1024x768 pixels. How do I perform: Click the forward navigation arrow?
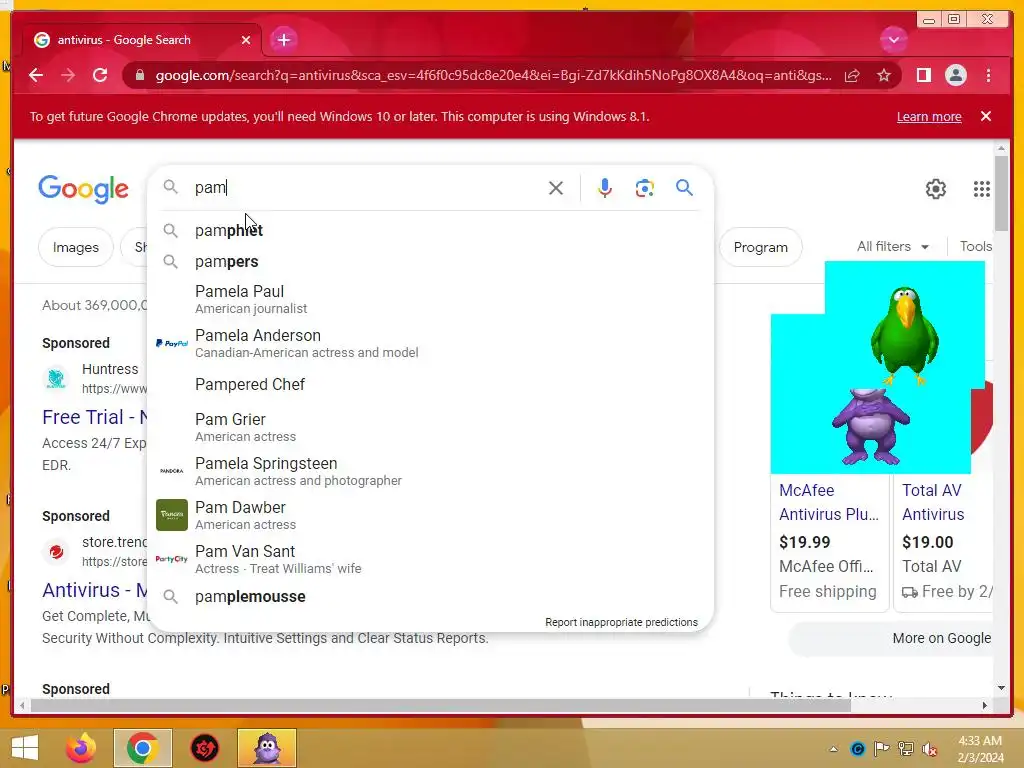pos(68,75)
